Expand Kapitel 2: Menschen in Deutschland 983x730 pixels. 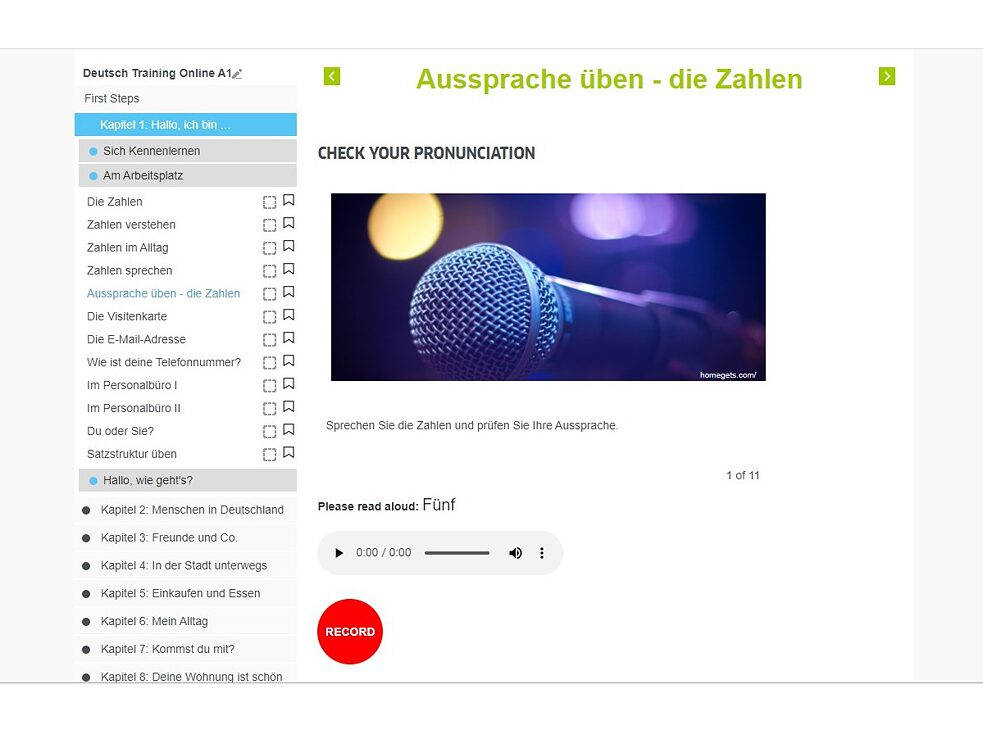(x=191, y=510)
